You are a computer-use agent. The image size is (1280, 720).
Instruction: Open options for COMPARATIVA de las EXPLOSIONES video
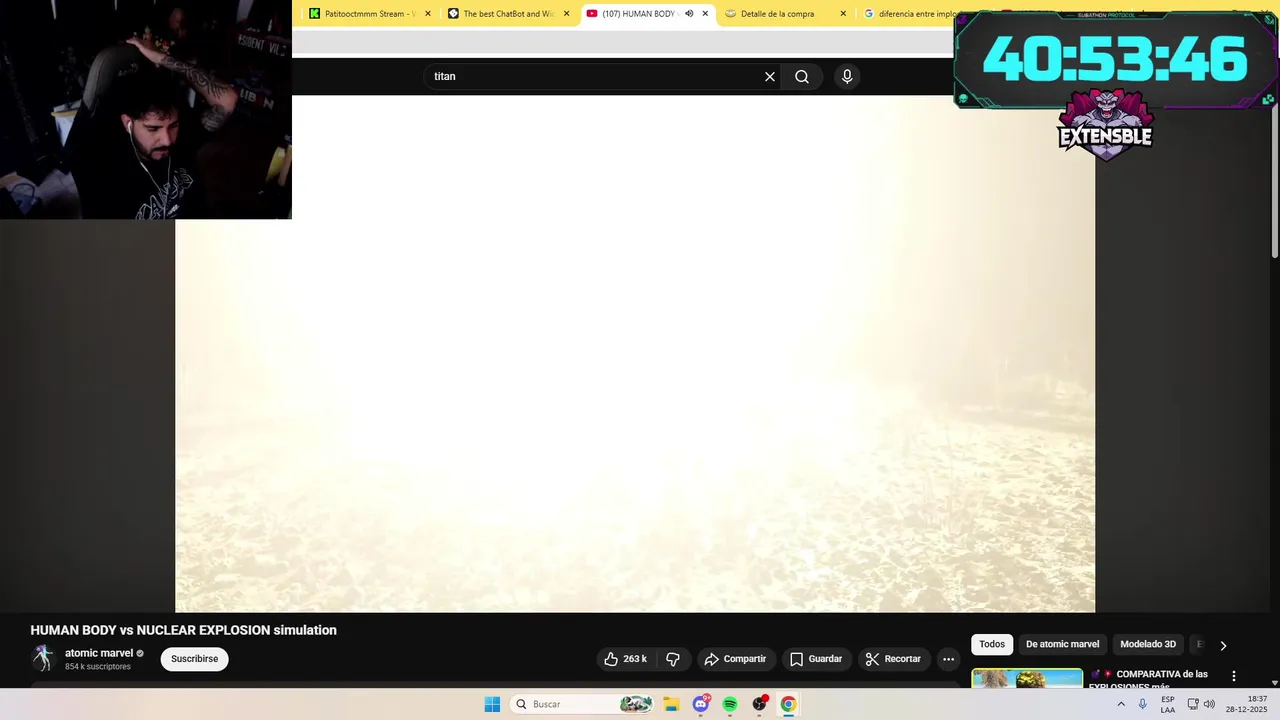1233,676
